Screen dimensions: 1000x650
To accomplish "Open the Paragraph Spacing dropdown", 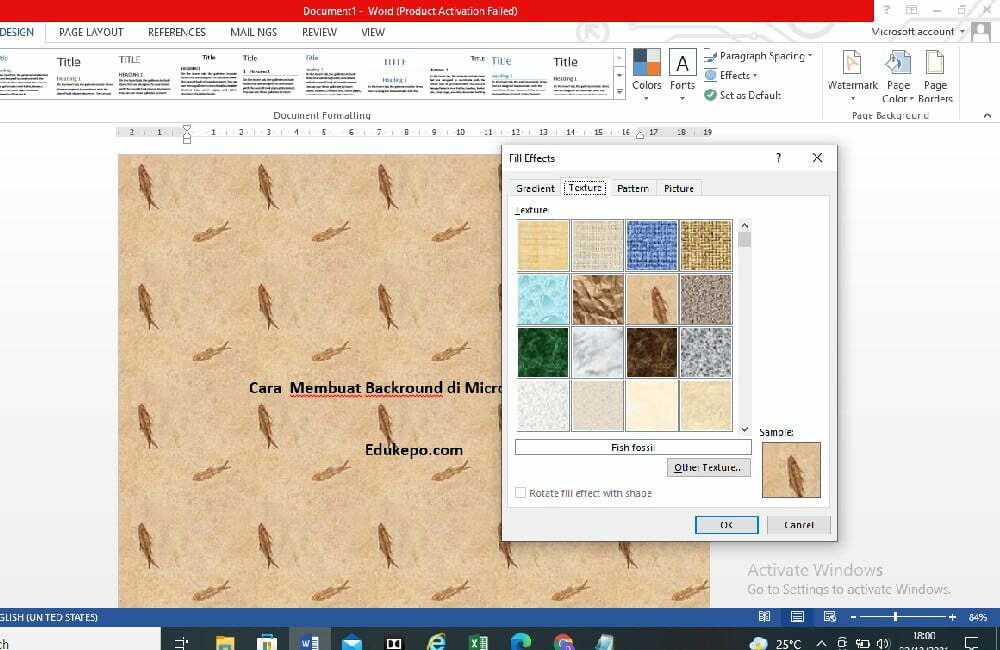I will [x=756, y=58].
